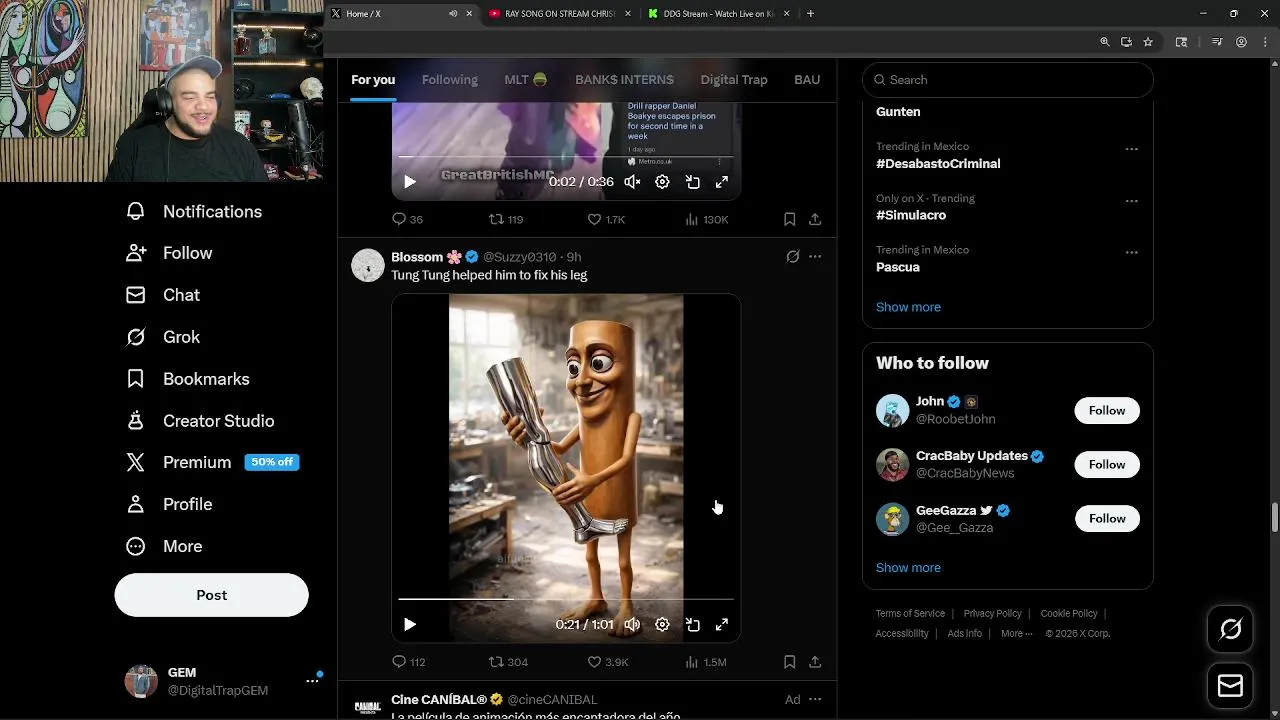This screenshot has height=720, width=1280.
Task: Expand the More item in left sidebar
Action: point(164,546)
